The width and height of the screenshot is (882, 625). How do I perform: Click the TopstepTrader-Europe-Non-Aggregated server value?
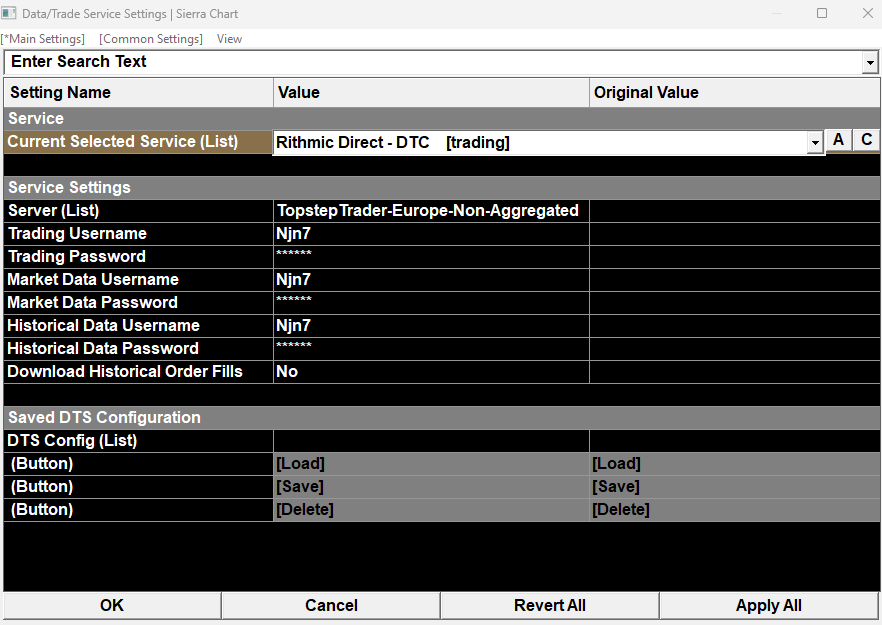(x=431, y=211)
